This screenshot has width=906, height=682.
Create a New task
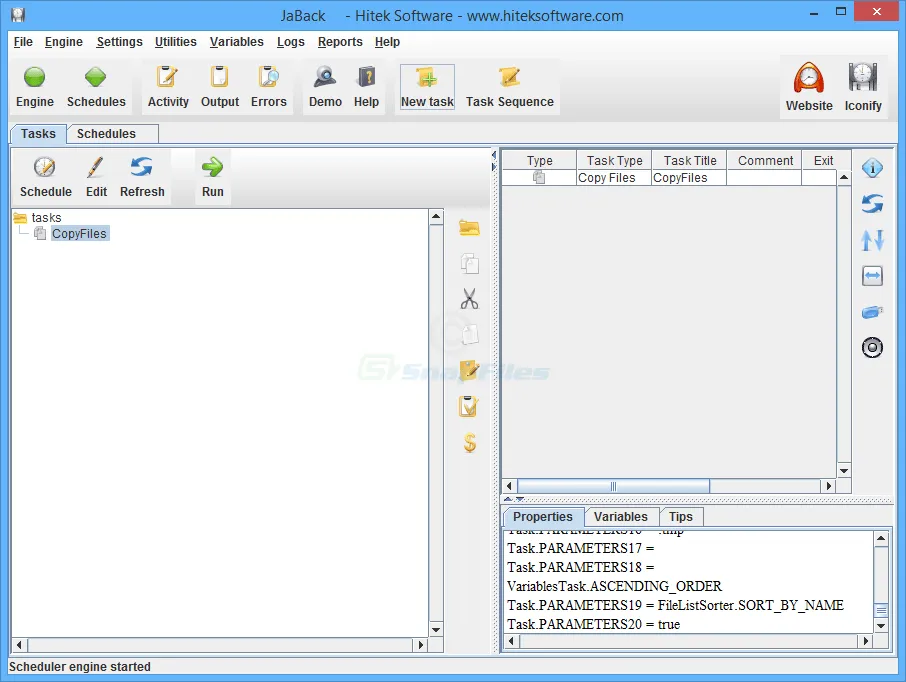(427, 87)
